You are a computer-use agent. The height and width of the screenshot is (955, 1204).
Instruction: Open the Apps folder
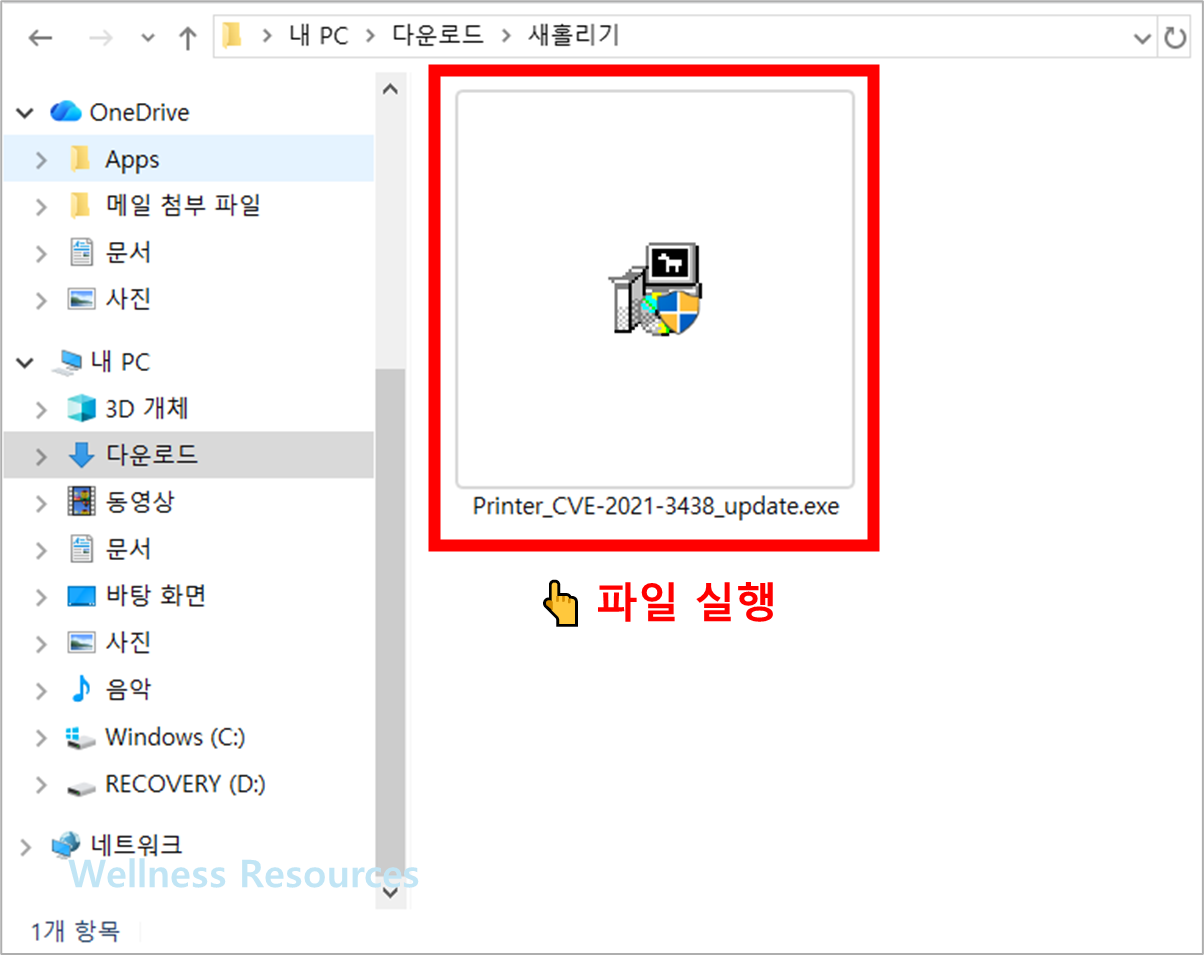(132, 159)
